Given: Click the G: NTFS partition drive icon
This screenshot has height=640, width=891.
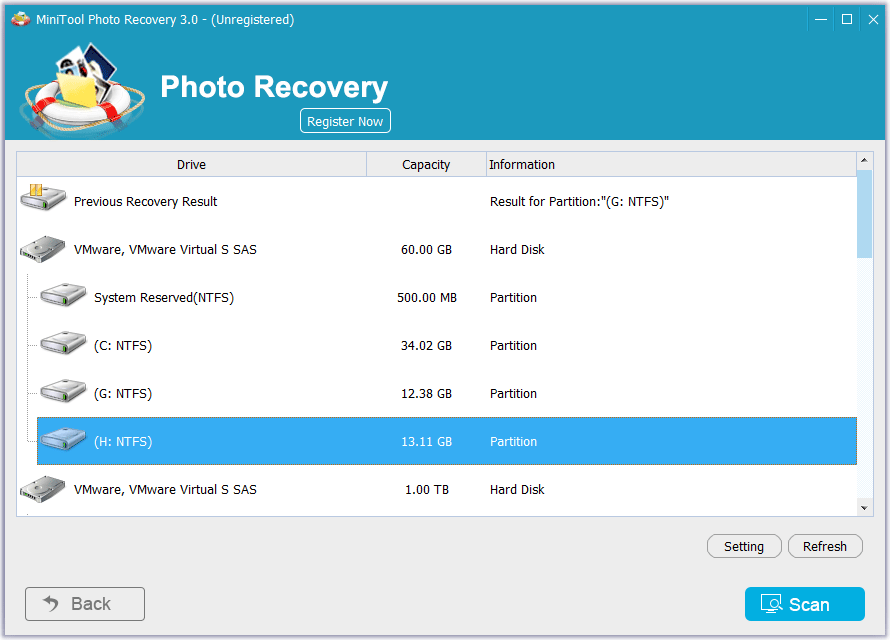Looking at the screenshot, I should tap(63, 390).
